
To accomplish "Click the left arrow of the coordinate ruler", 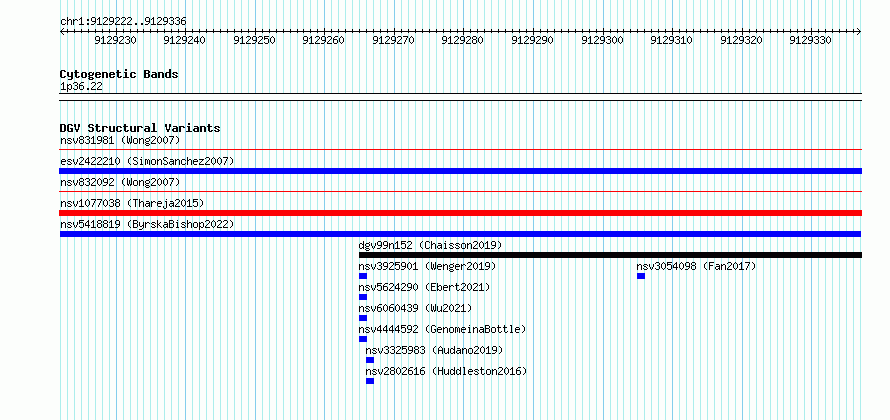I will tap(62, 31).
